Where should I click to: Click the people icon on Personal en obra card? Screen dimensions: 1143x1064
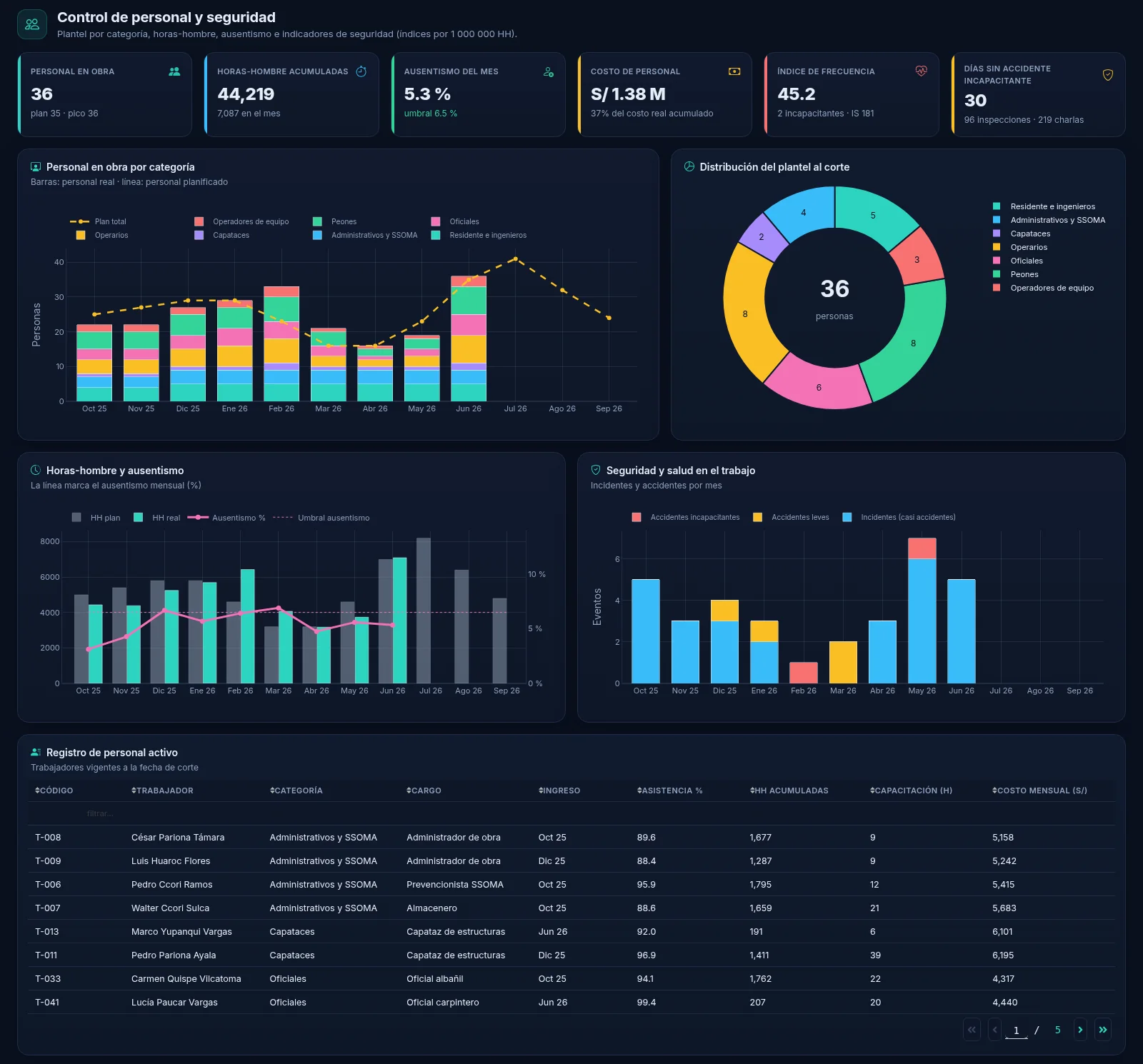[174, 71]
